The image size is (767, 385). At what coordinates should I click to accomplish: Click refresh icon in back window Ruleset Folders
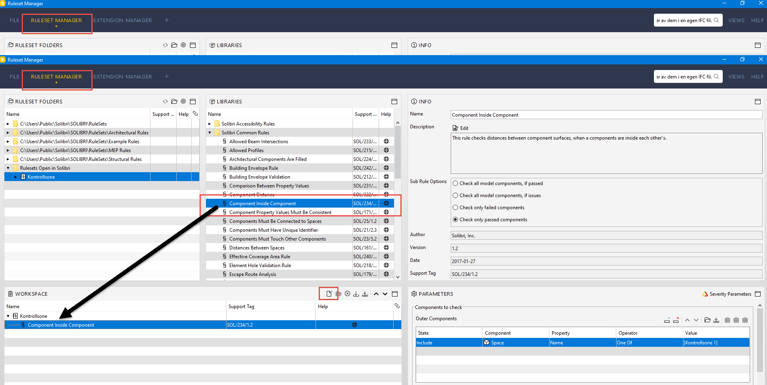(165, 45)
